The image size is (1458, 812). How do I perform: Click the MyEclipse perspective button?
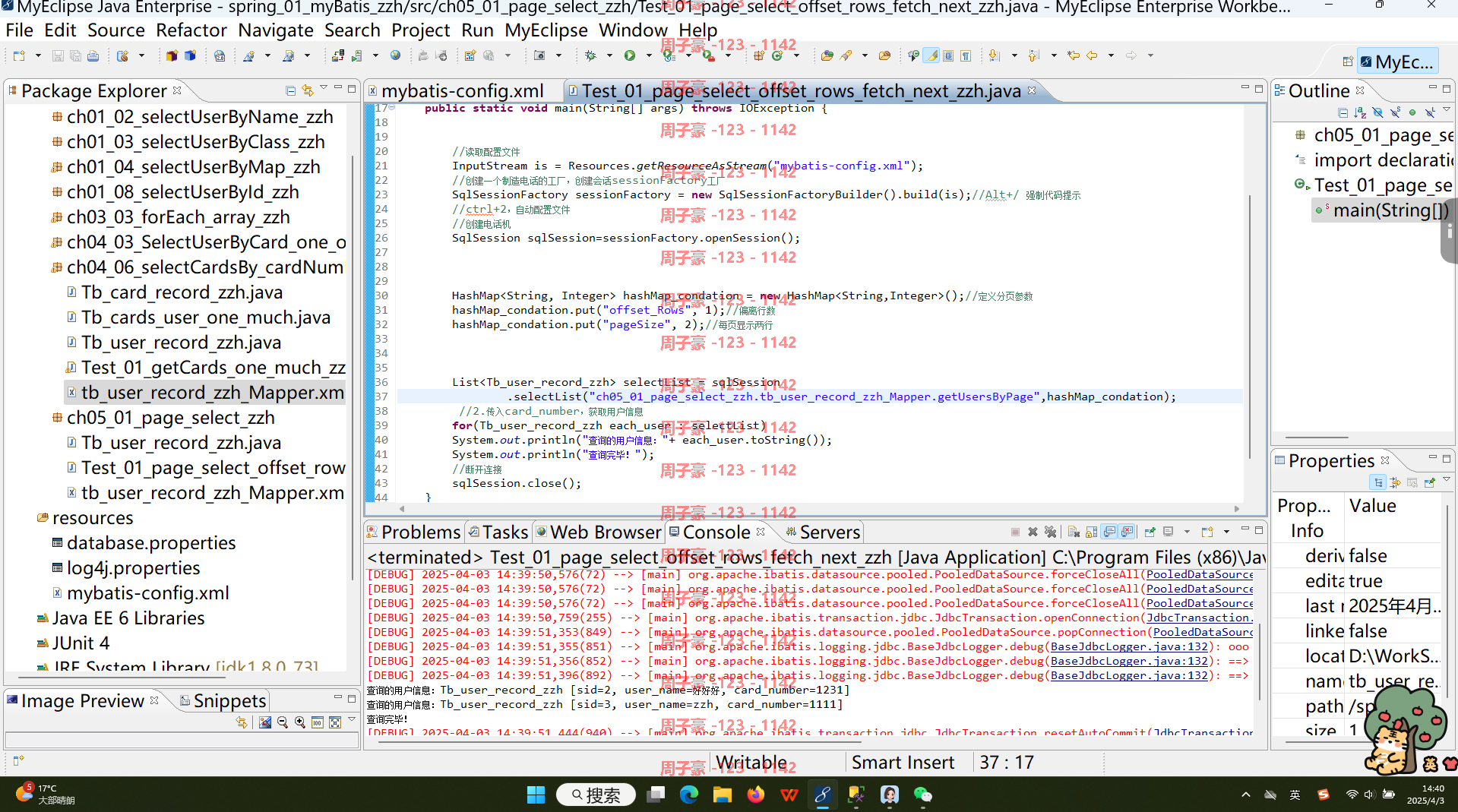click(1397, 62)
